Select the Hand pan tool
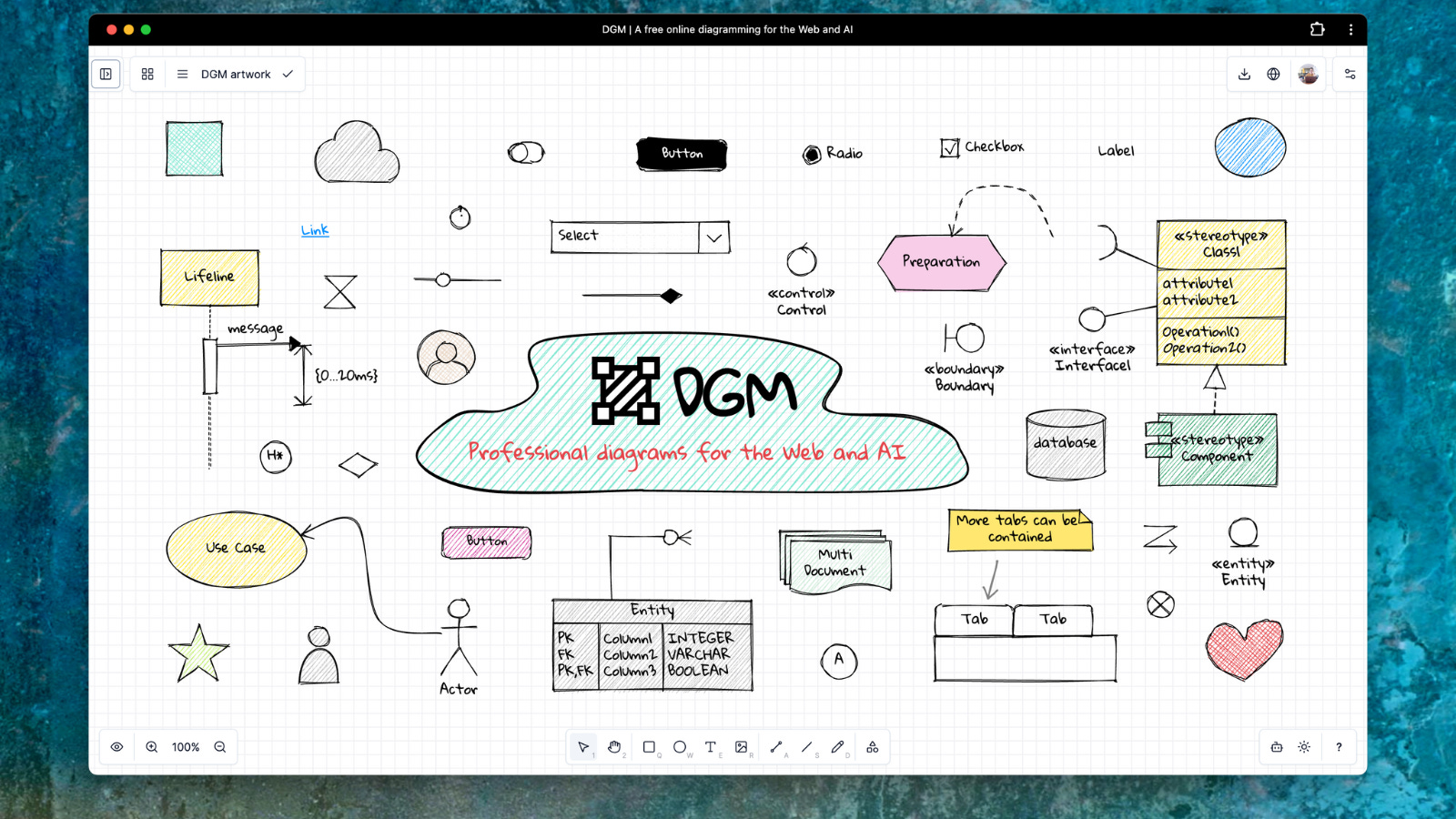The width and height of the screenshot is (1456, 819). coord(615,746)
